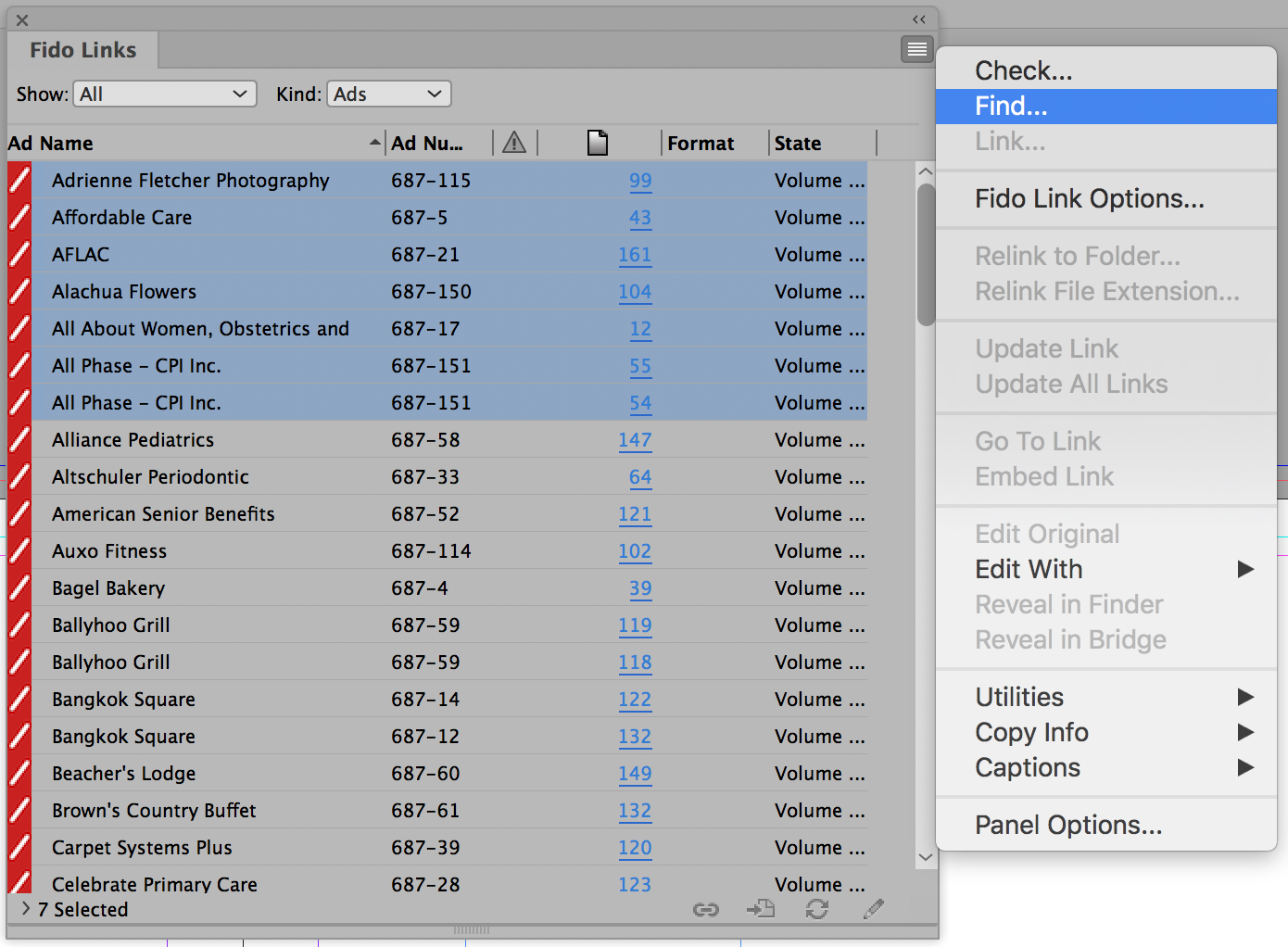The width and height of the screenshot is (1288, 947).
Task: Click ad number 687-14 for Bangkok Square
Action: pos(425,700)
